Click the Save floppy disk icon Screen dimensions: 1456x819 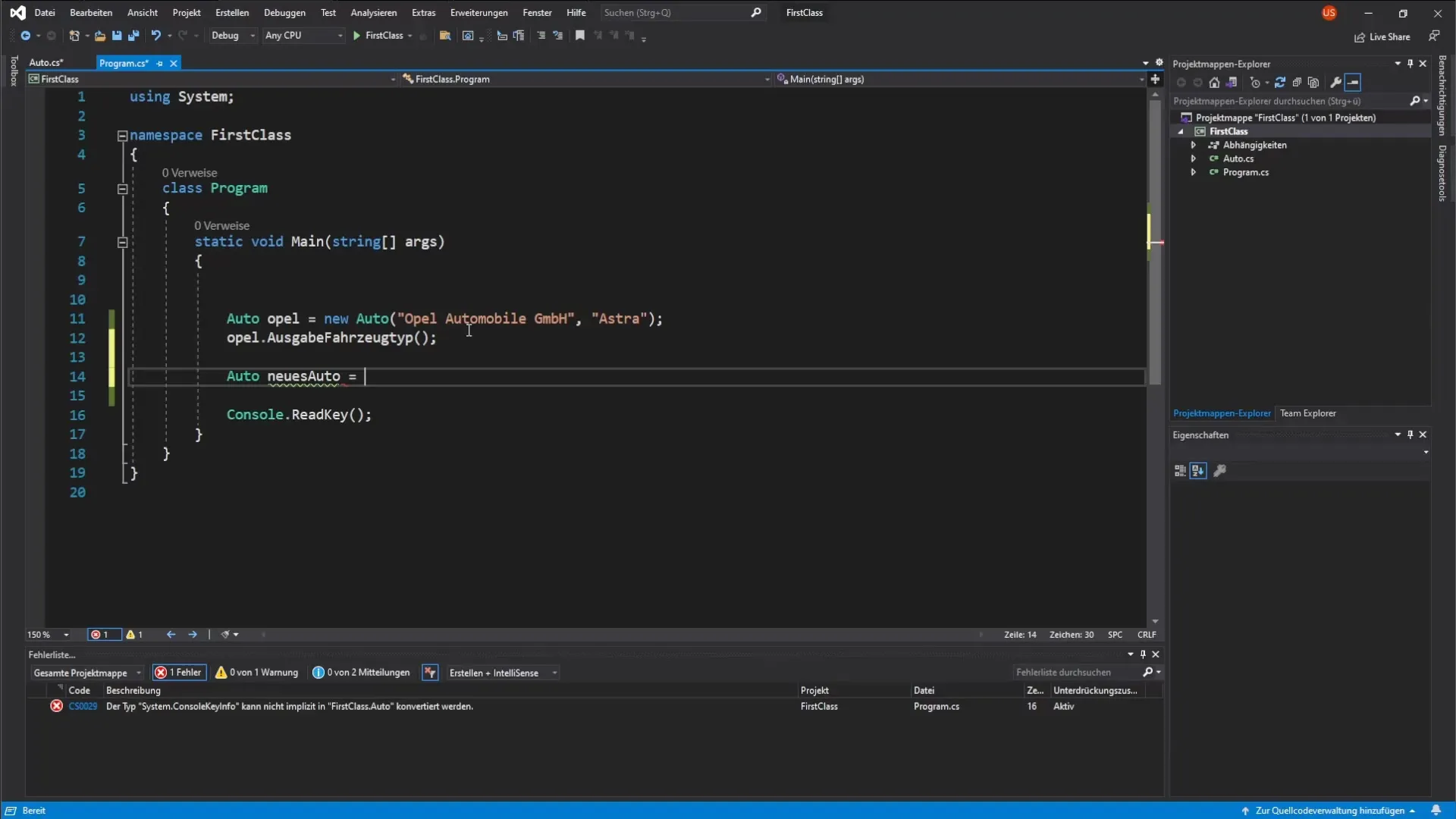[x=117, y=36]
